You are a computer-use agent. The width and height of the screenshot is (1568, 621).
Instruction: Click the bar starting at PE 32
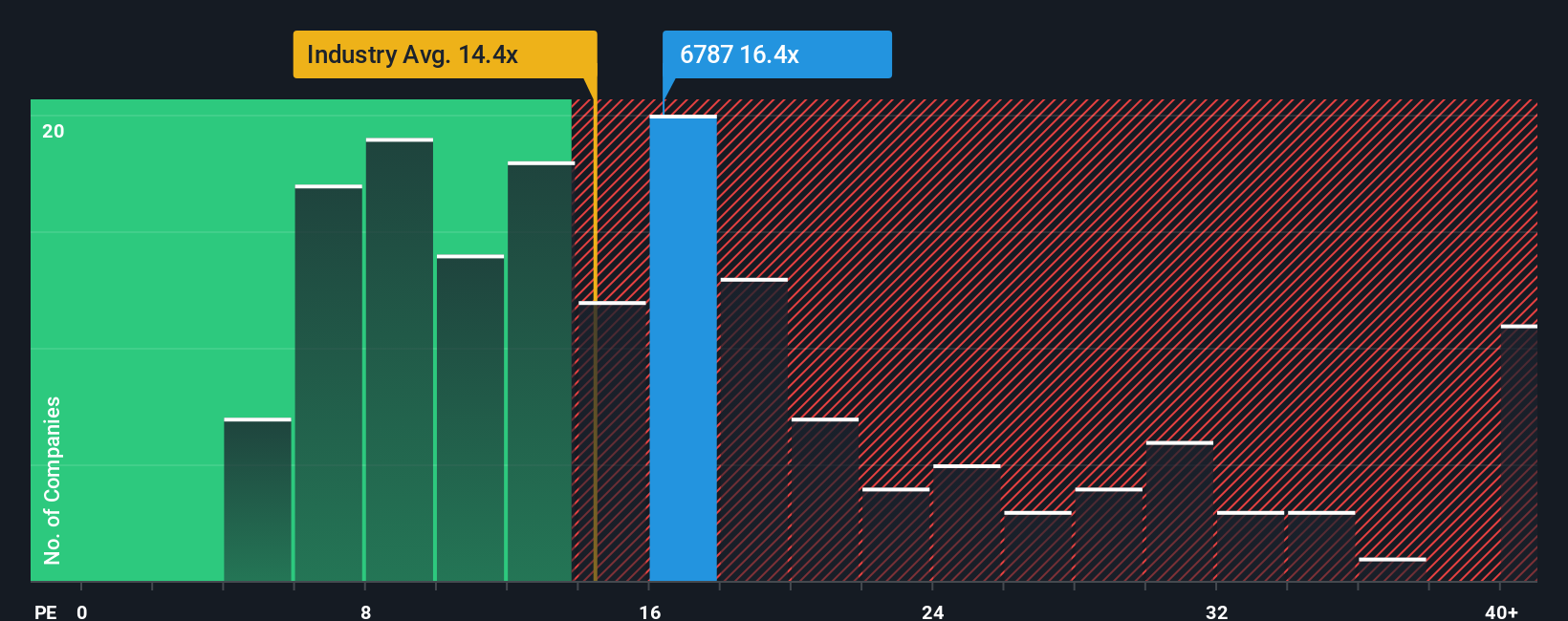tap(1251, 546)
